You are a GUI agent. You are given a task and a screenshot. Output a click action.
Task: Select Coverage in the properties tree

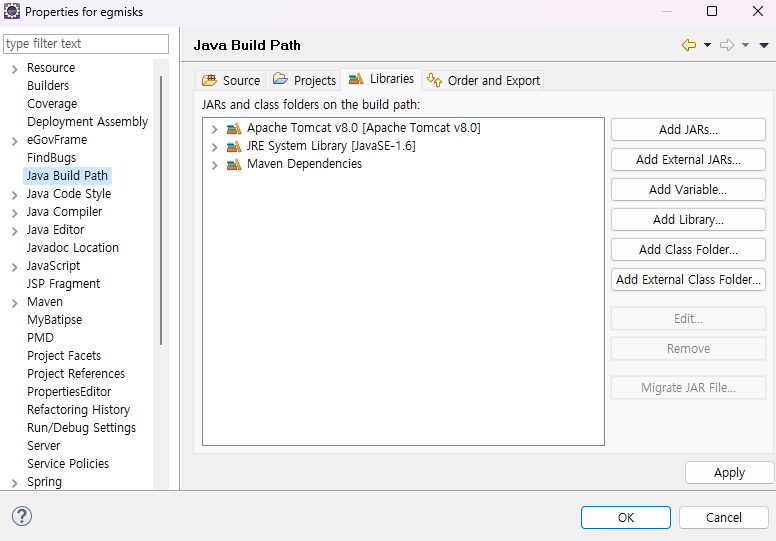(x=52, y=104)
